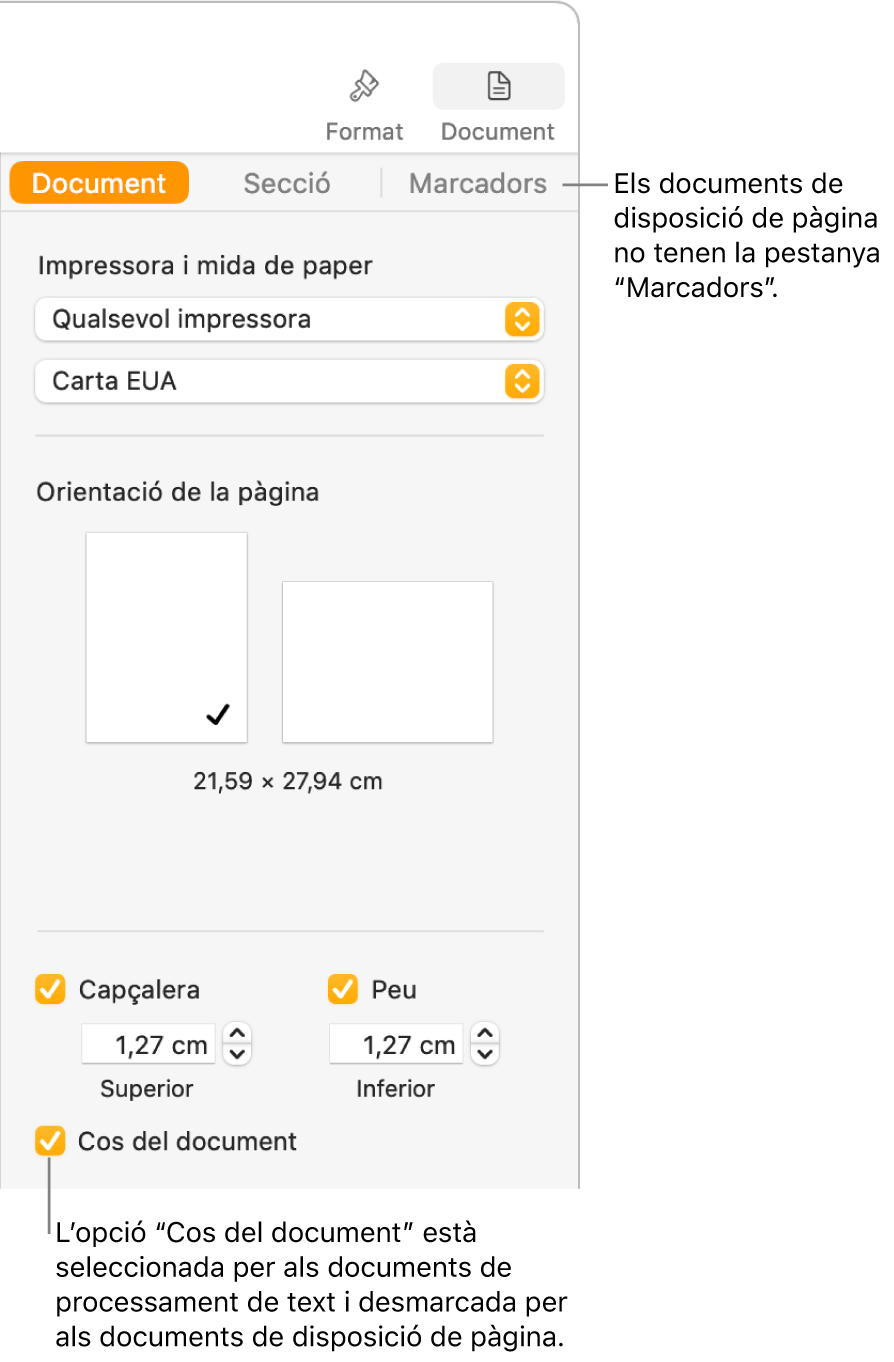Open the Marcadors tab
The image size is (894, 1362).
(x=478, y=184)
